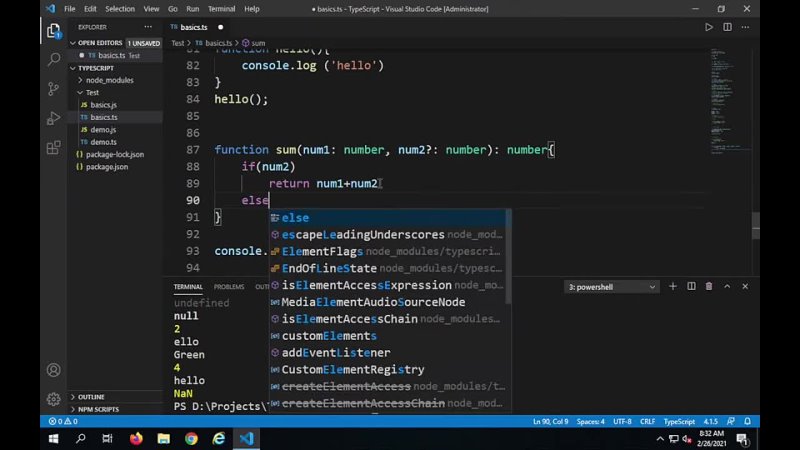Image resolution: width=800 pixels, height=450 pixels.
Task: Split the terminal panel
Action: tap(691, 287)
